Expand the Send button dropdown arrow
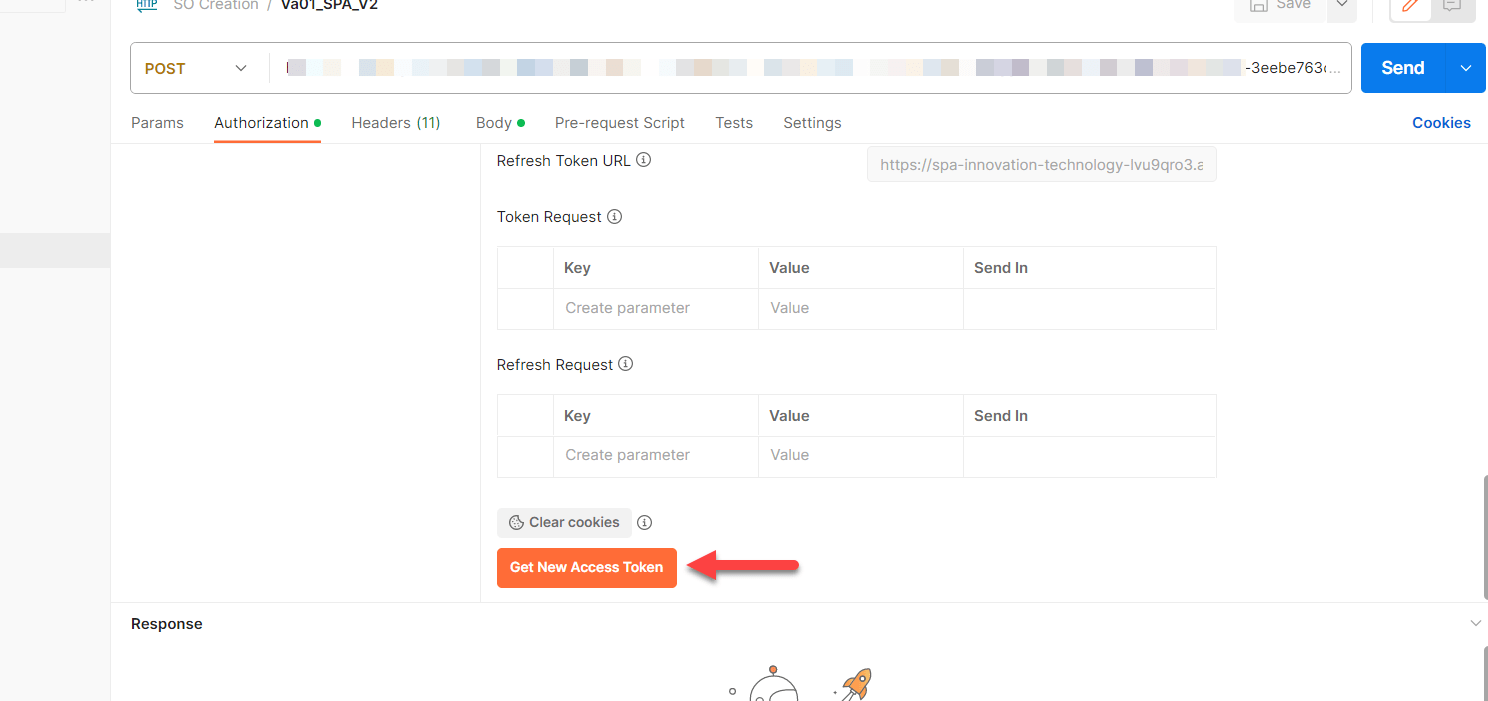This screenshot has height=701, width=1488. [1465, 68]
